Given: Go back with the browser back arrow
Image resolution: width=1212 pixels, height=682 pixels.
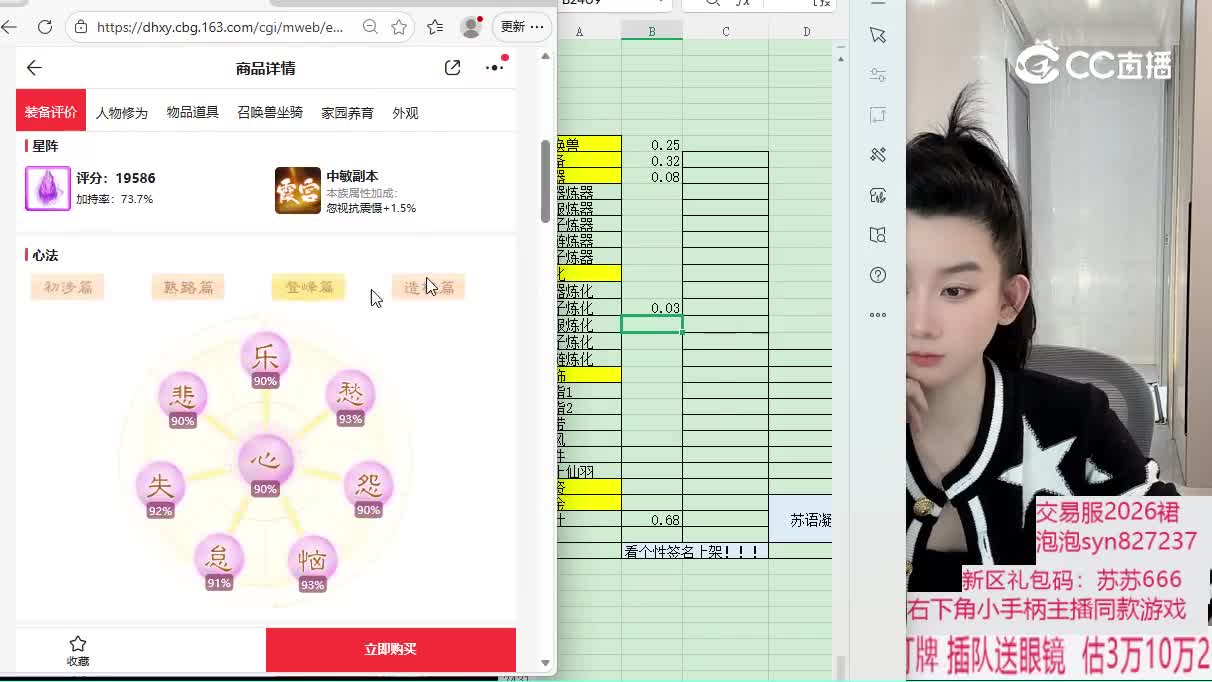Looking at the screenshot, I should coord(8,27).
